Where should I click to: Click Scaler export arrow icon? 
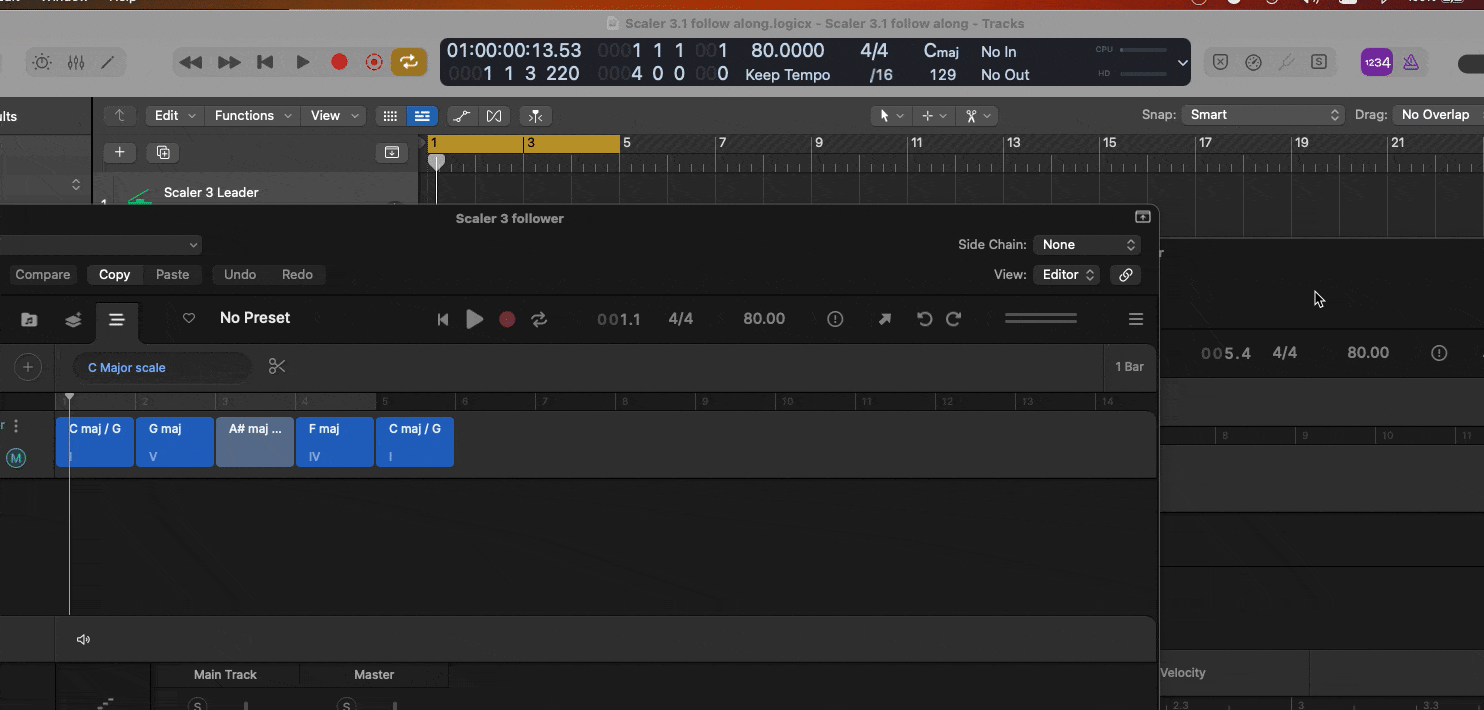(885, 319)
